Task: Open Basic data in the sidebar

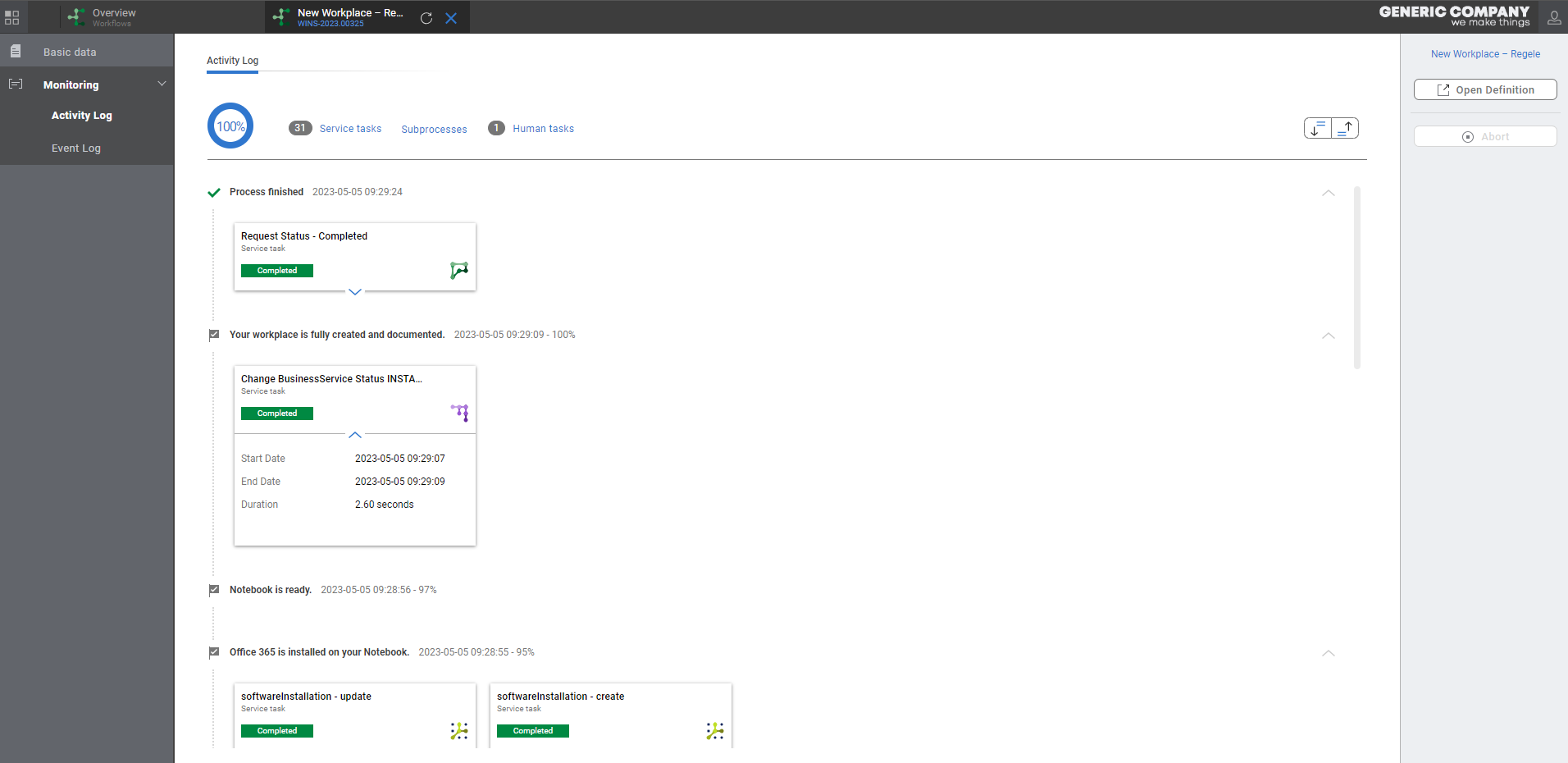Action: pyautogui.click(x=87, y=52)
